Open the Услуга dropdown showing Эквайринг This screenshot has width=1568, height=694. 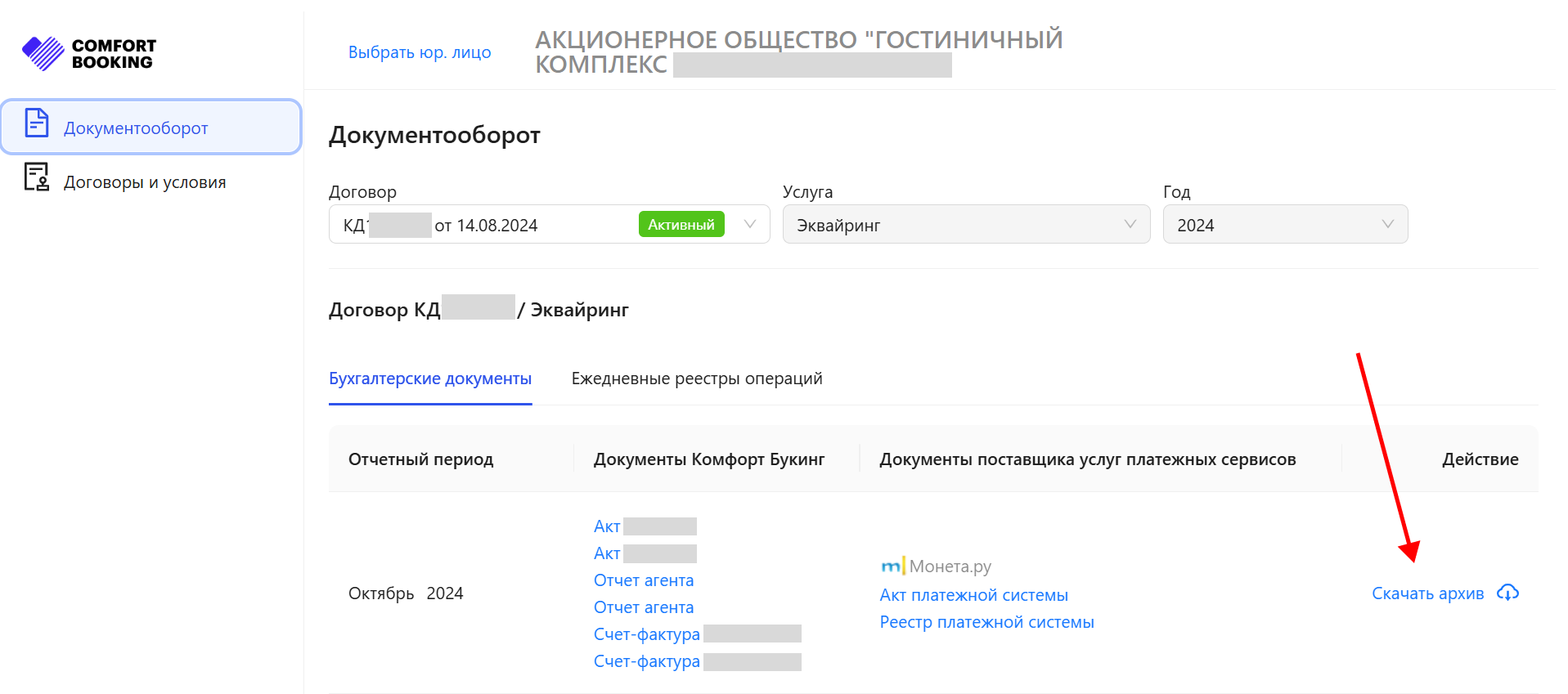pos(966,224)
